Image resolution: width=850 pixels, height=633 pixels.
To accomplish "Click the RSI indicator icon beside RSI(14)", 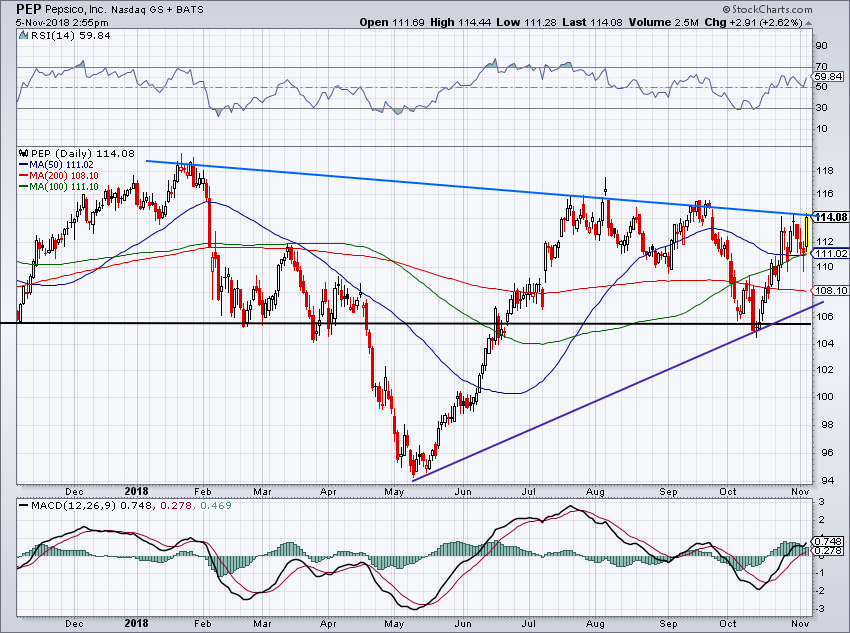I will (x=23, y=35).
